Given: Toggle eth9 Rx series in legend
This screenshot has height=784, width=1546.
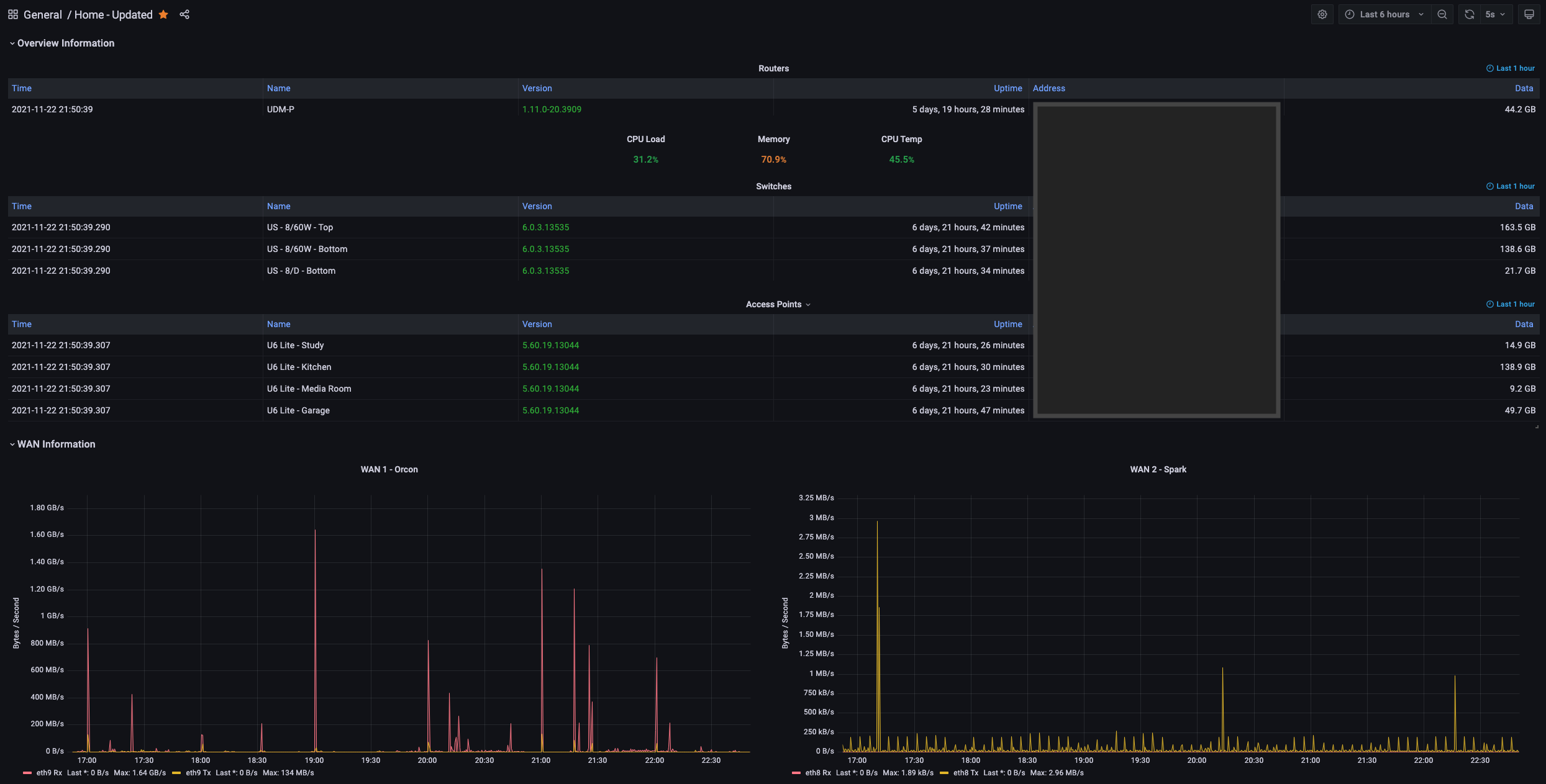Looking at the screenshot, I should [x=49, y=773].
